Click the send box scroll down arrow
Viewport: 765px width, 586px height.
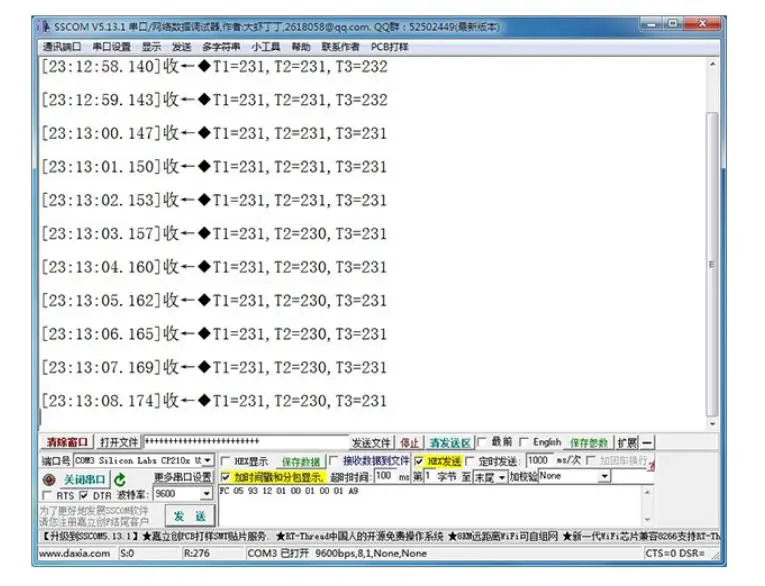647,520
